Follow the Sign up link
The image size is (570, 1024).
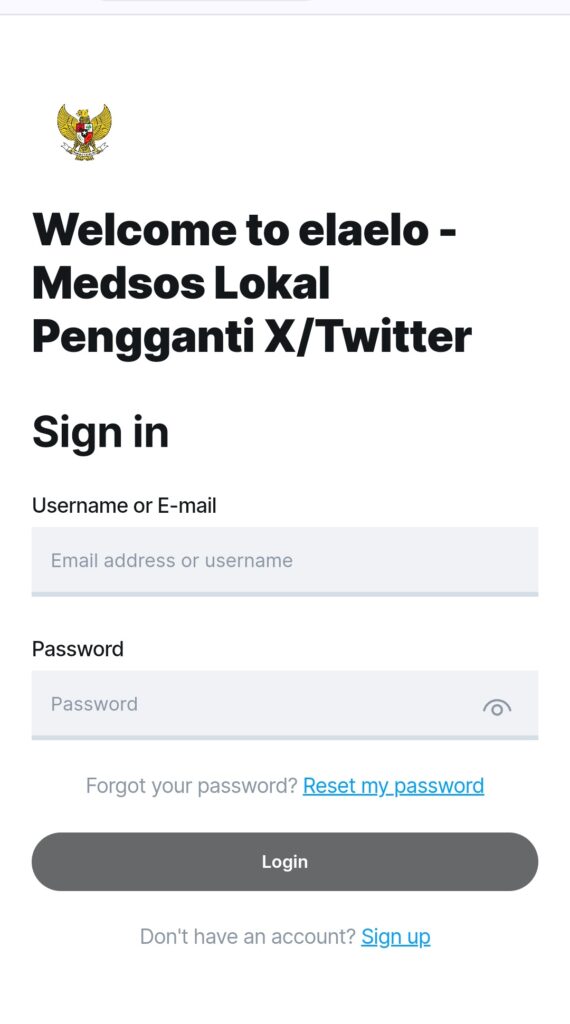396,937
